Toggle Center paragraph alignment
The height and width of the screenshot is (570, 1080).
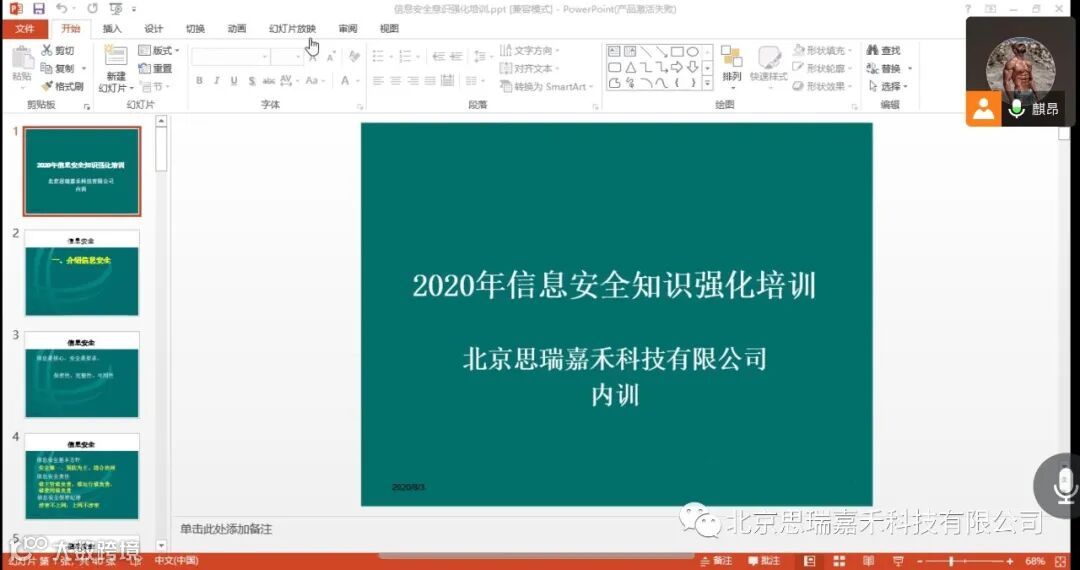(395, 81)
